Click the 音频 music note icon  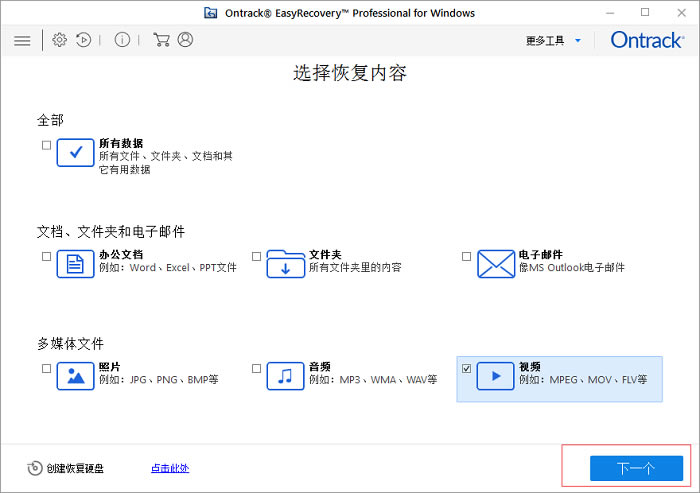[x=286, y=376]
